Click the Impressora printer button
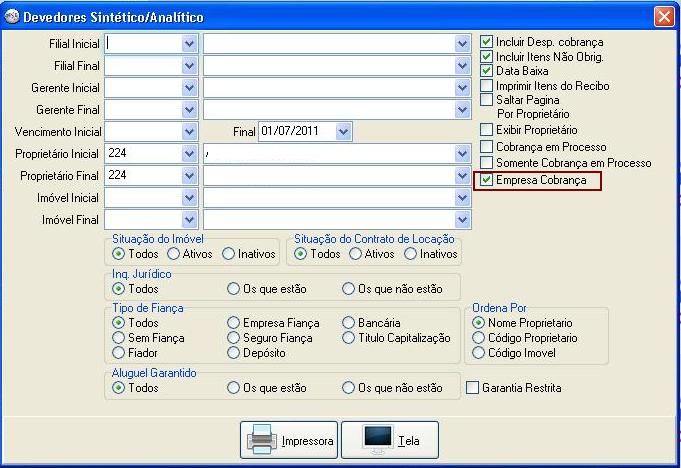 pos(289,440)
